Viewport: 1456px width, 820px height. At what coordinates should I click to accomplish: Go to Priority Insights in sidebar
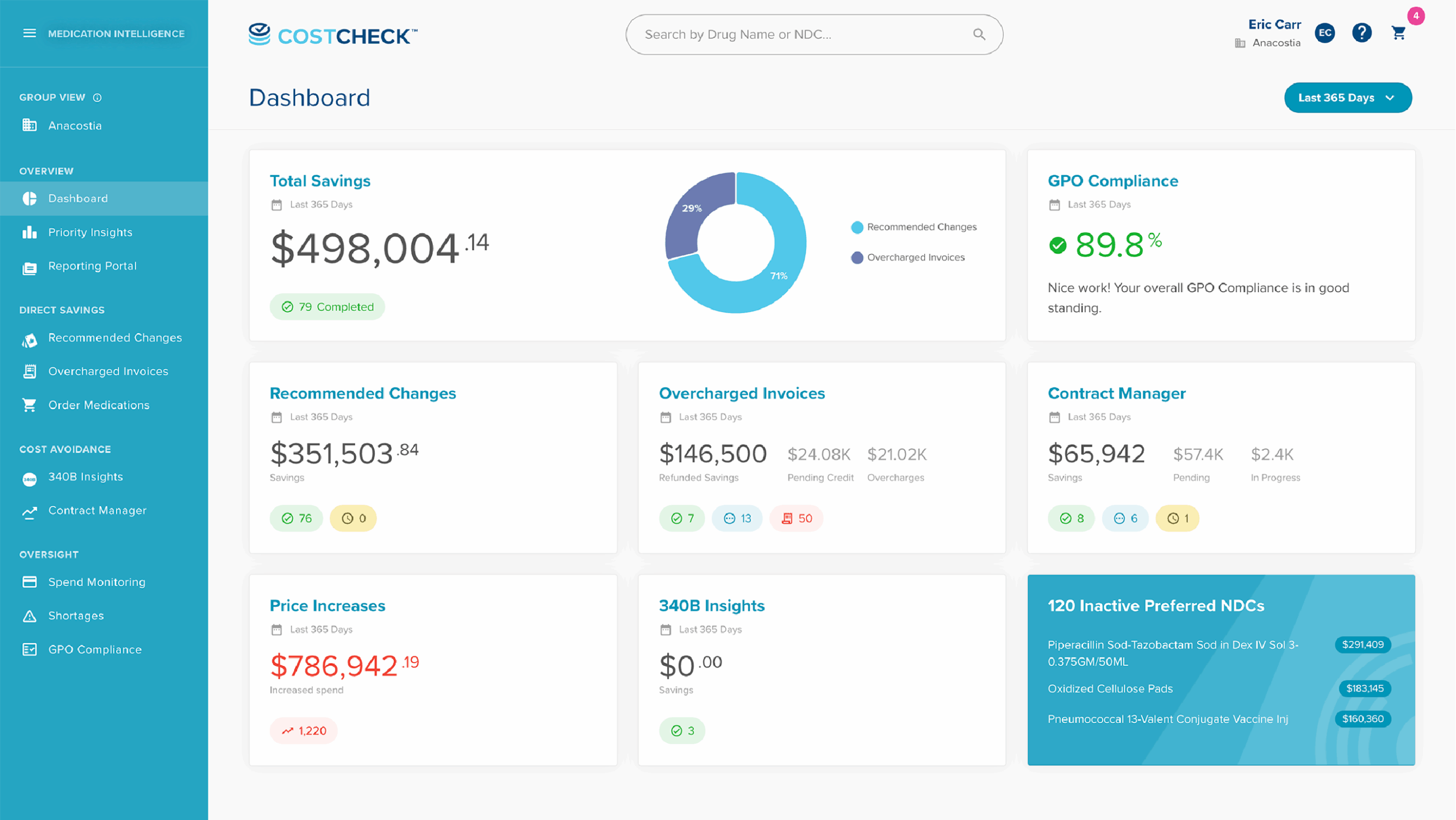click(x=90, y=233)
